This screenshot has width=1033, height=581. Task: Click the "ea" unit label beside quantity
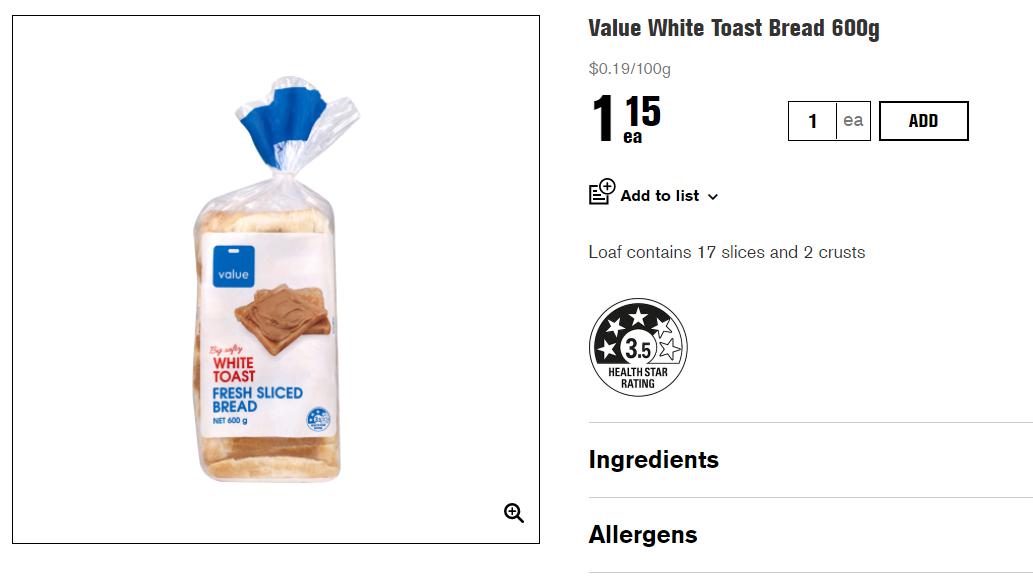(853, 121)
